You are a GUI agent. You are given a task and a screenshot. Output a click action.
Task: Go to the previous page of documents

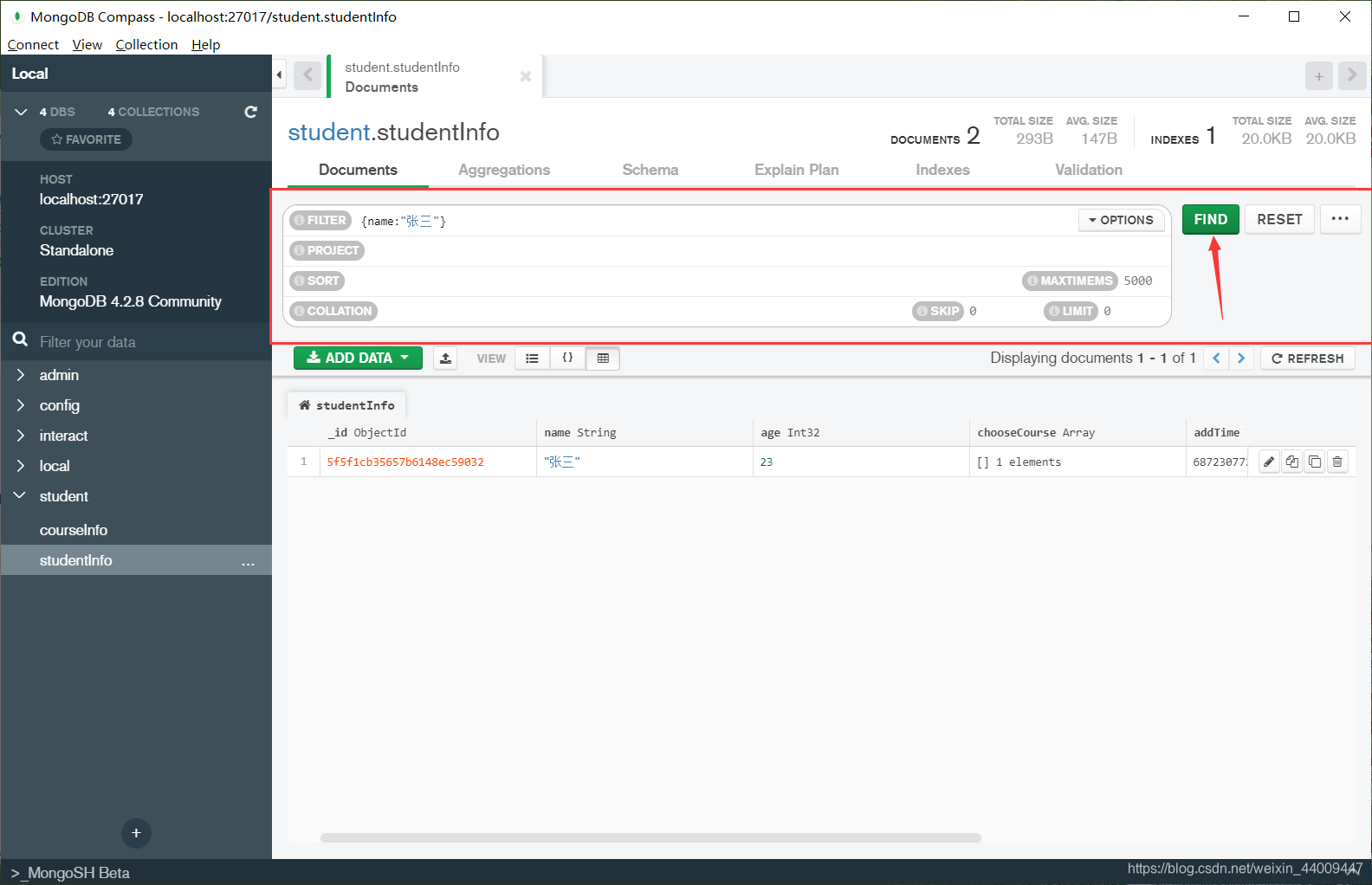click(x=1216, y=358)
